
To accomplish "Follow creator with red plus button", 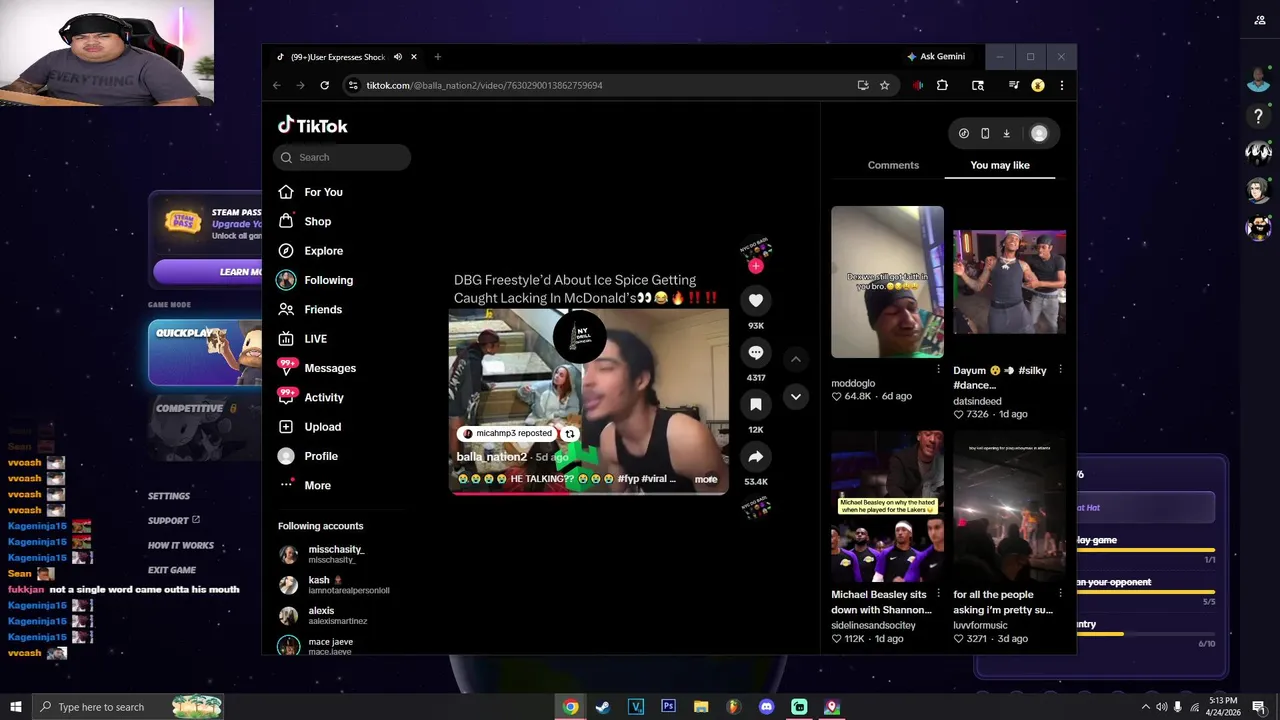I will click(x=756, y=266).
